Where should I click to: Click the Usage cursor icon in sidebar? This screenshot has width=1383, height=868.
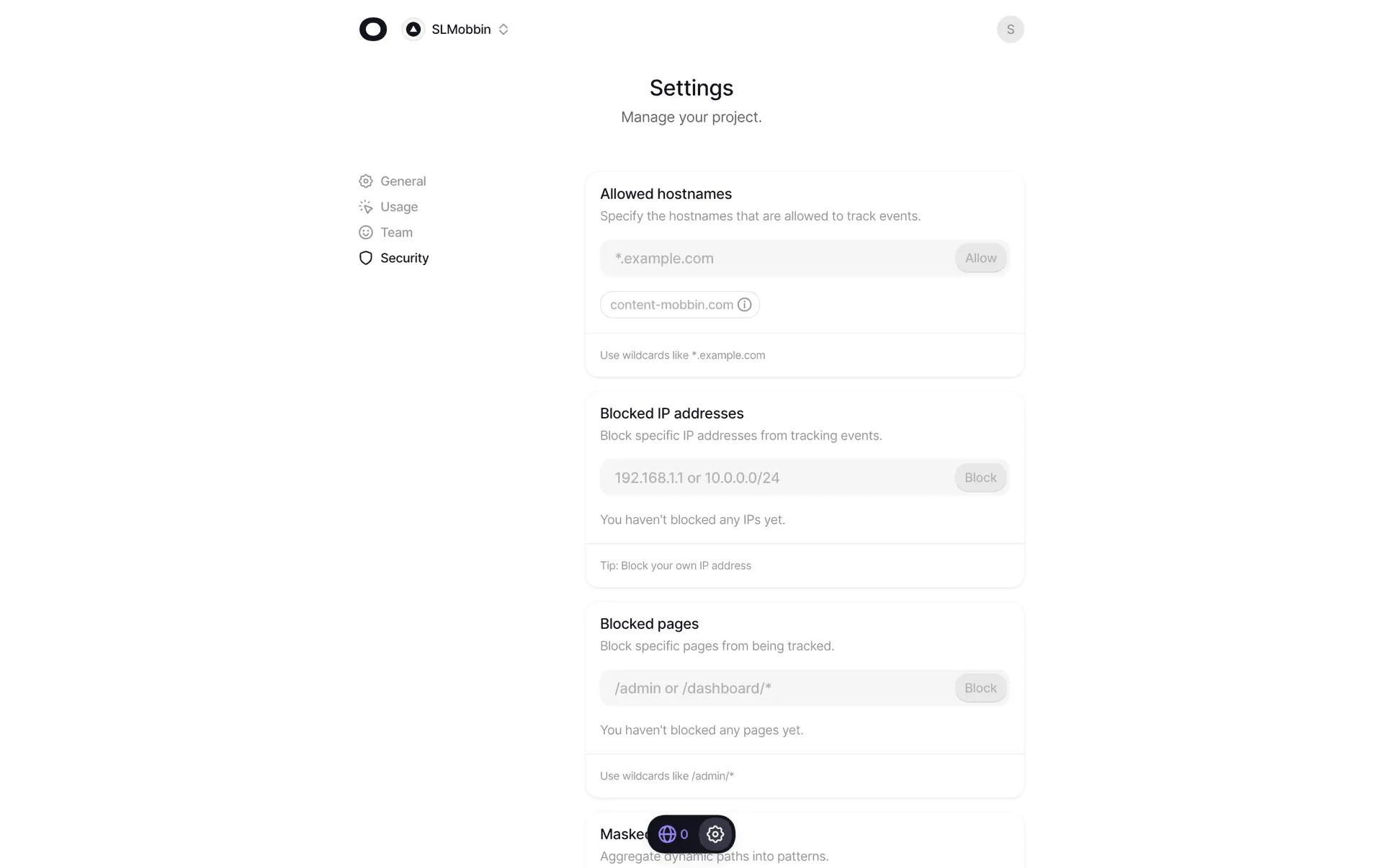tap(366, 207)
